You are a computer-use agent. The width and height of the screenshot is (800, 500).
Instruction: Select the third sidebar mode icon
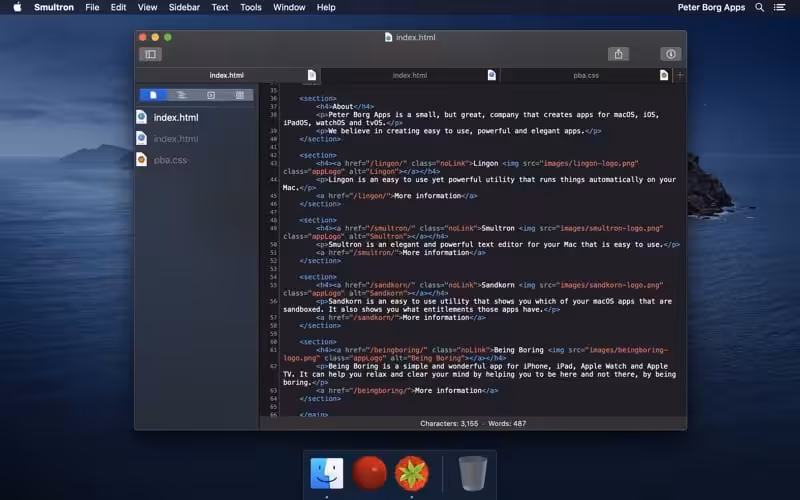pyautogui.click(x=210, y=95)
